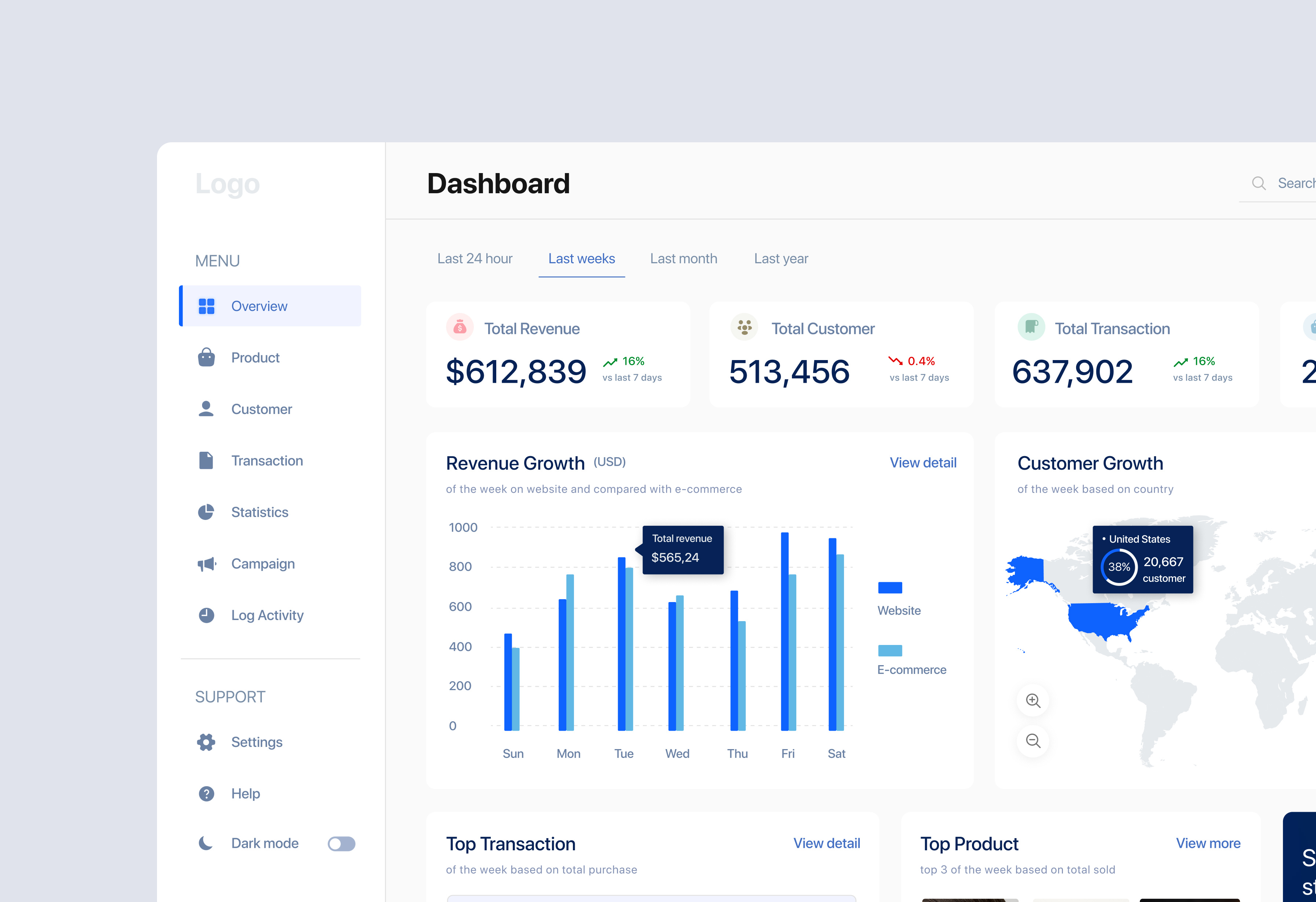Click the zoom-in icon on the map

pos(1033,700)
